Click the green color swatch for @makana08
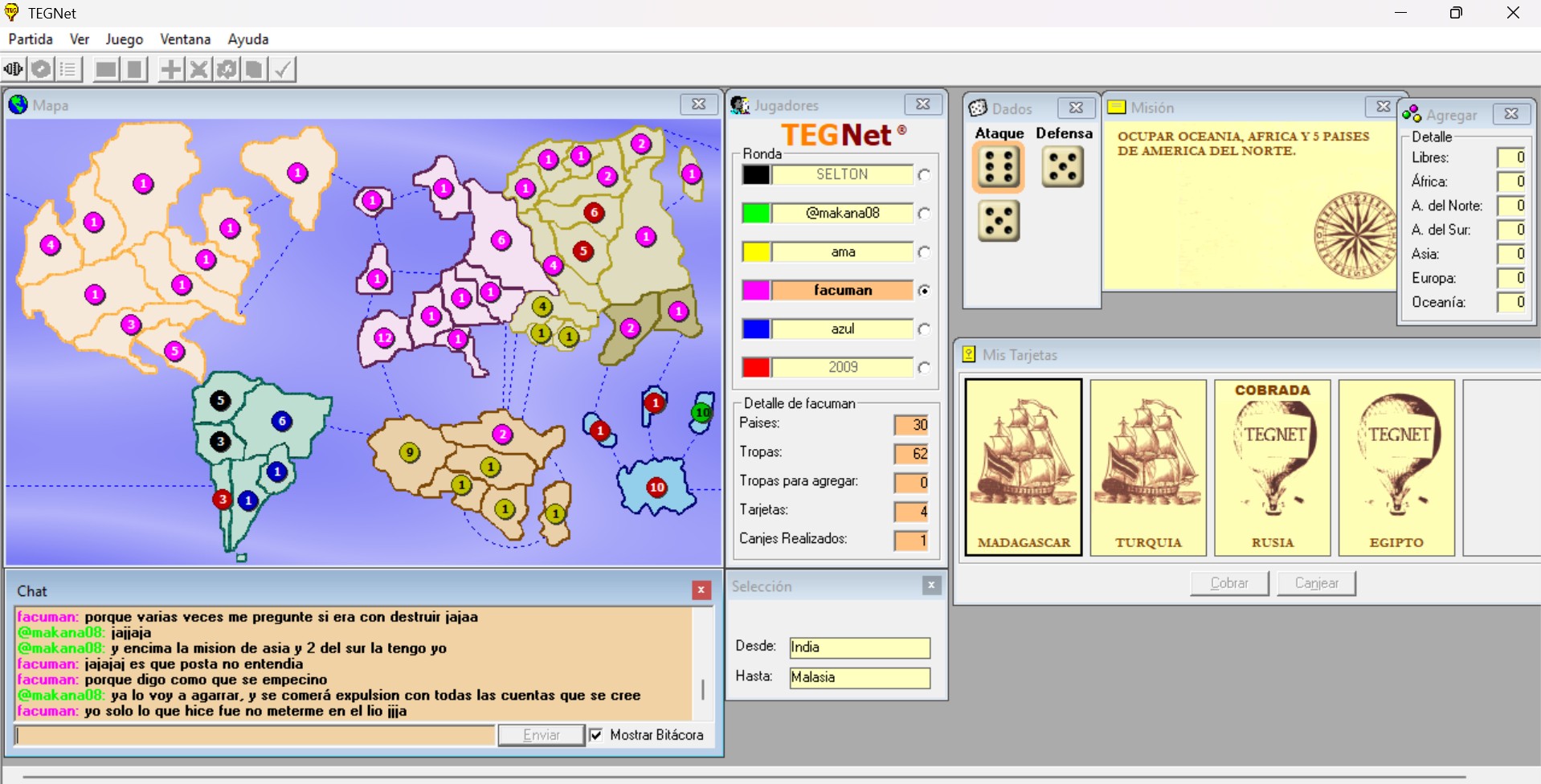Image resolution: width=1541 pixels, height=784 pixels. point(756,213)
